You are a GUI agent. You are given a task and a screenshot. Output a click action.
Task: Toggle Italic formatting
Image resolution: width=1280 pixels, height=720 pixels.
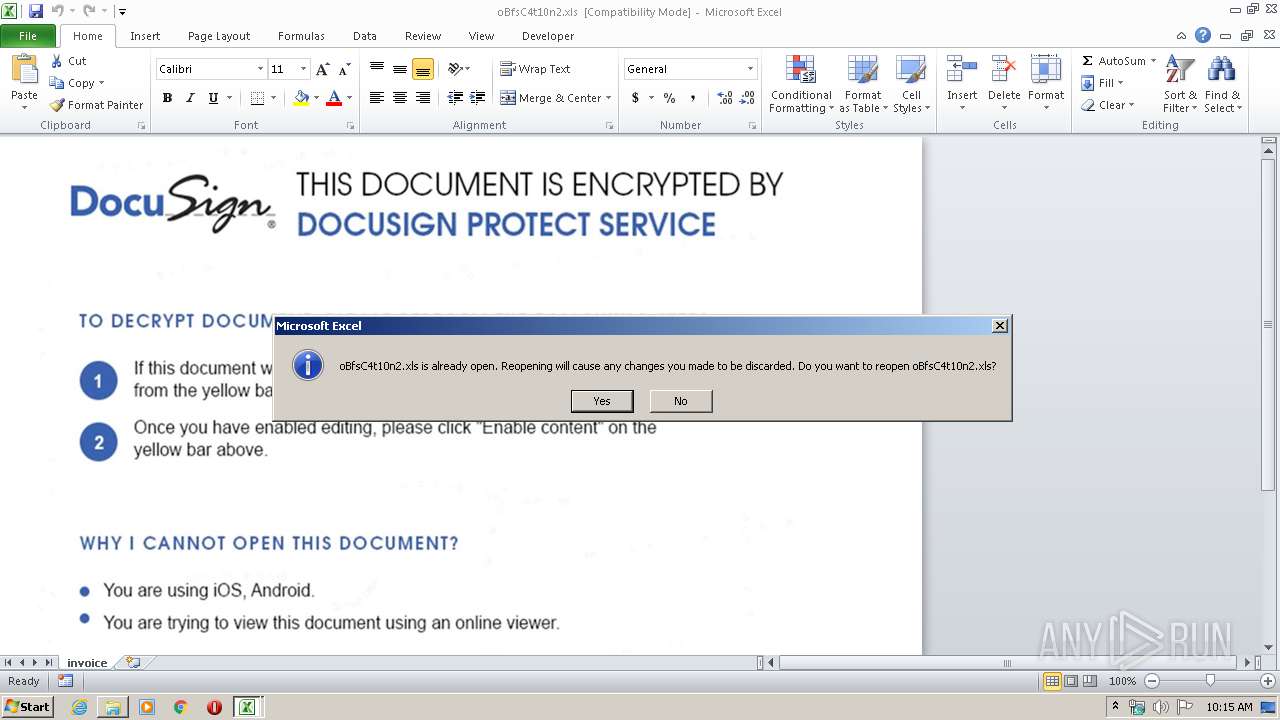190,98
